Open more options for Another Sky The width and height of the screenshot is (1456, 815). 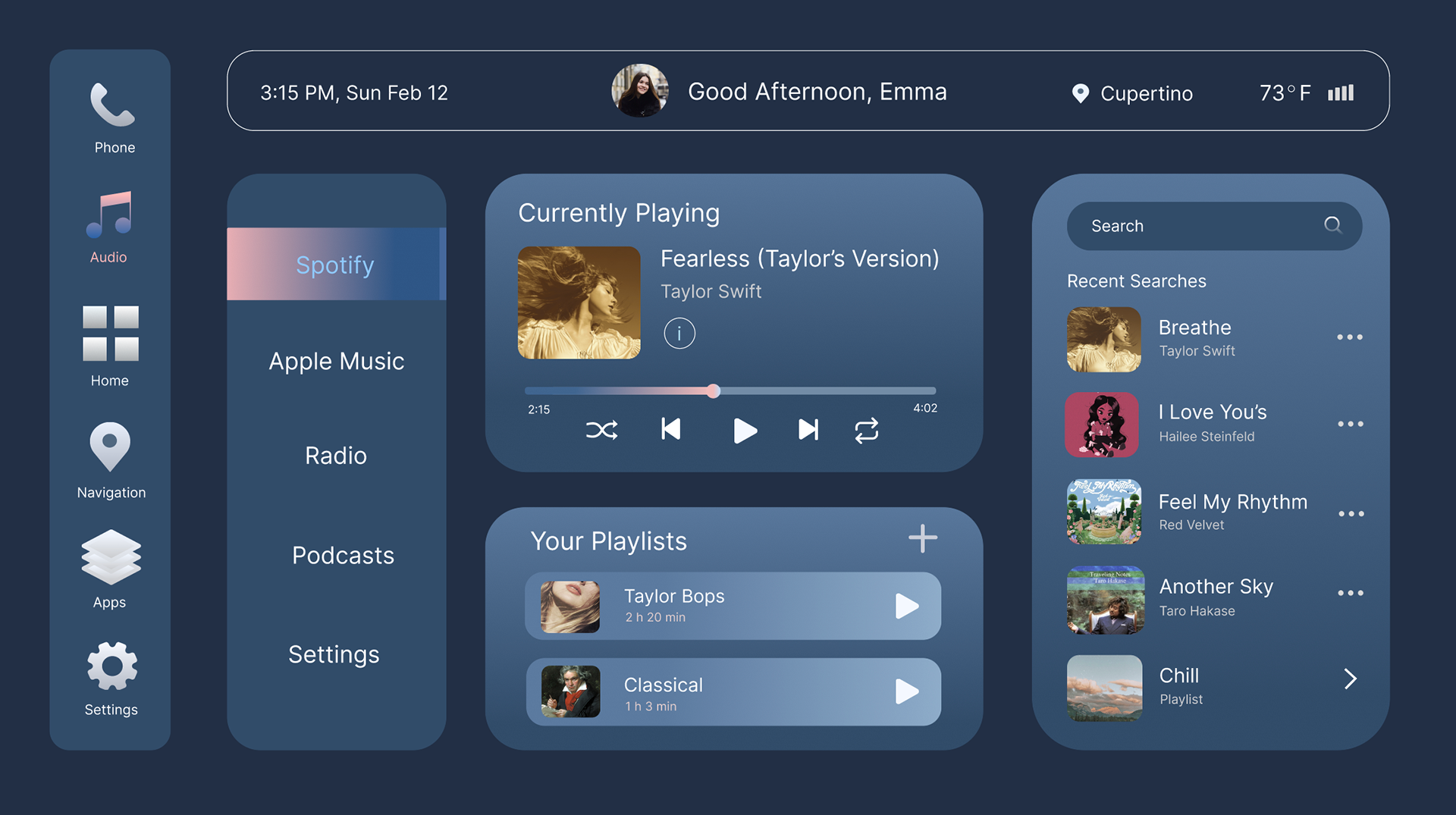pos(1351,593)
